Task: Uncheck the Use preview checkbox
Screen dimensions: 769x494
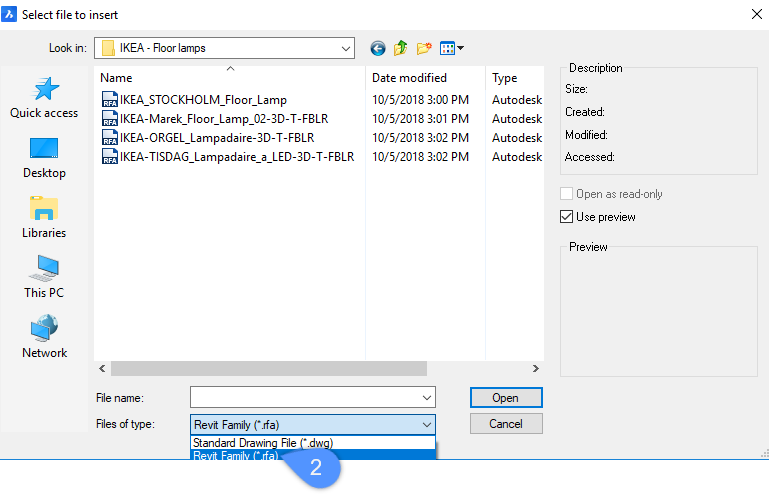Action: pos(567,217)
